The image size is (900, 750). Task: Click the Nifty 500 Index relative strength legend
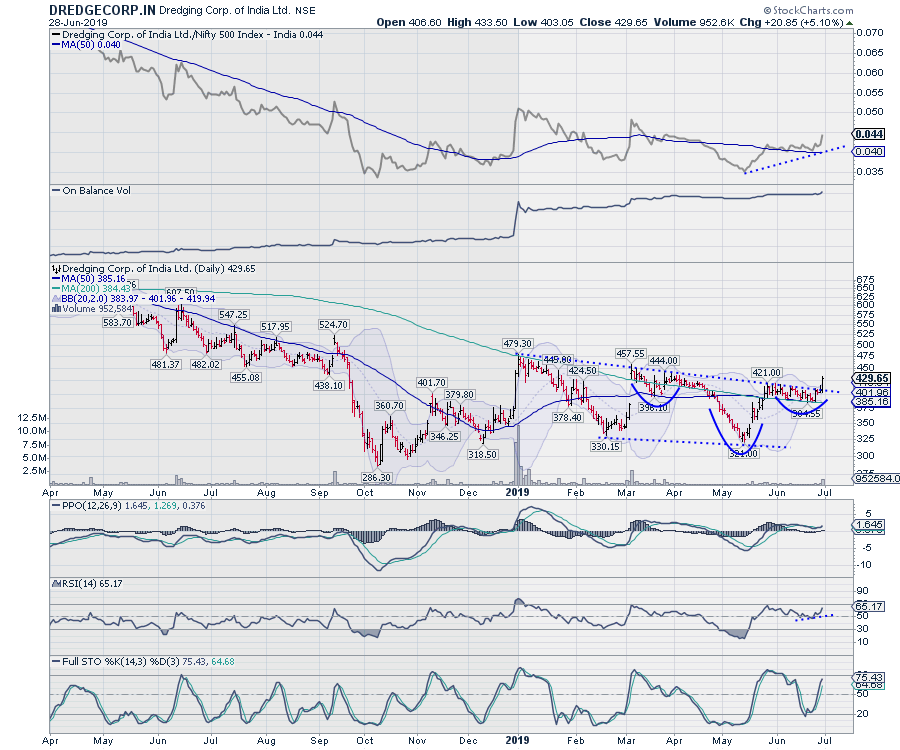coord(188,34)
